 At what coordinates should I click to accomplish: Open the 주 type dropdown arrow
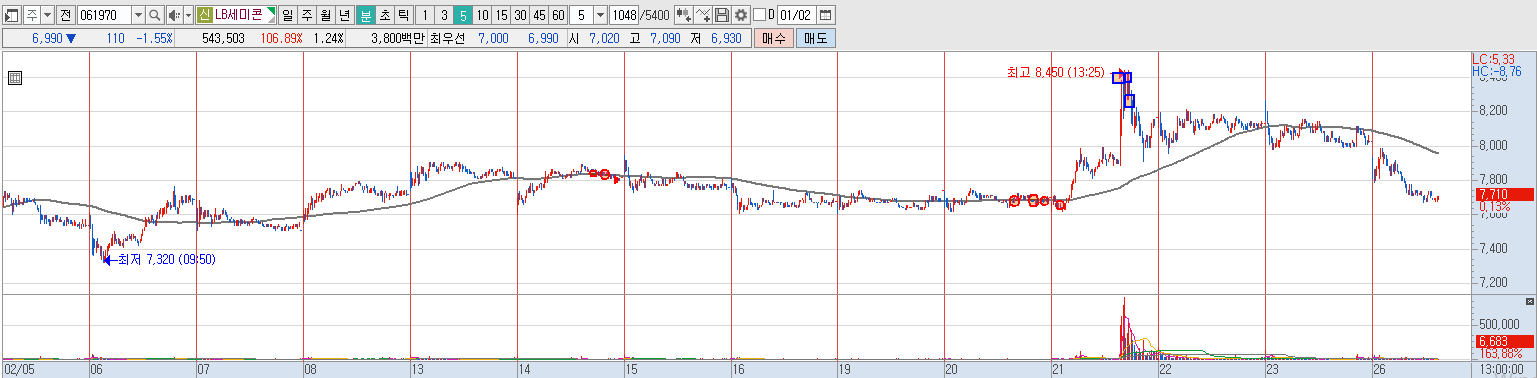[x=48, y=15]
